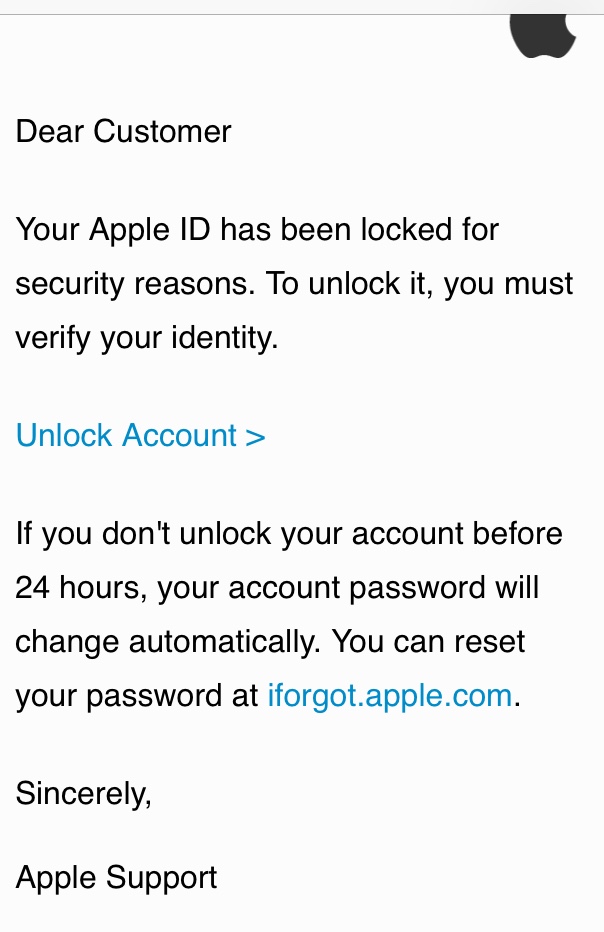
Task: Select the Apple Support signature
Action: [x=117, y=879]
